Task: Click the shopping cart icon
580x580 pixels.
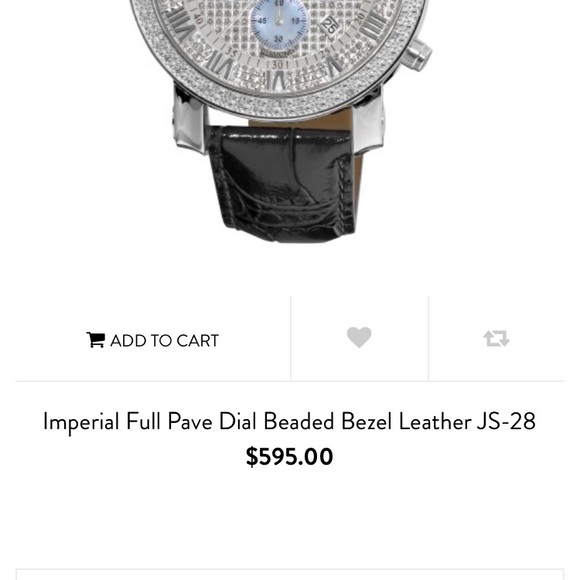Action: [x=95, y=340]
